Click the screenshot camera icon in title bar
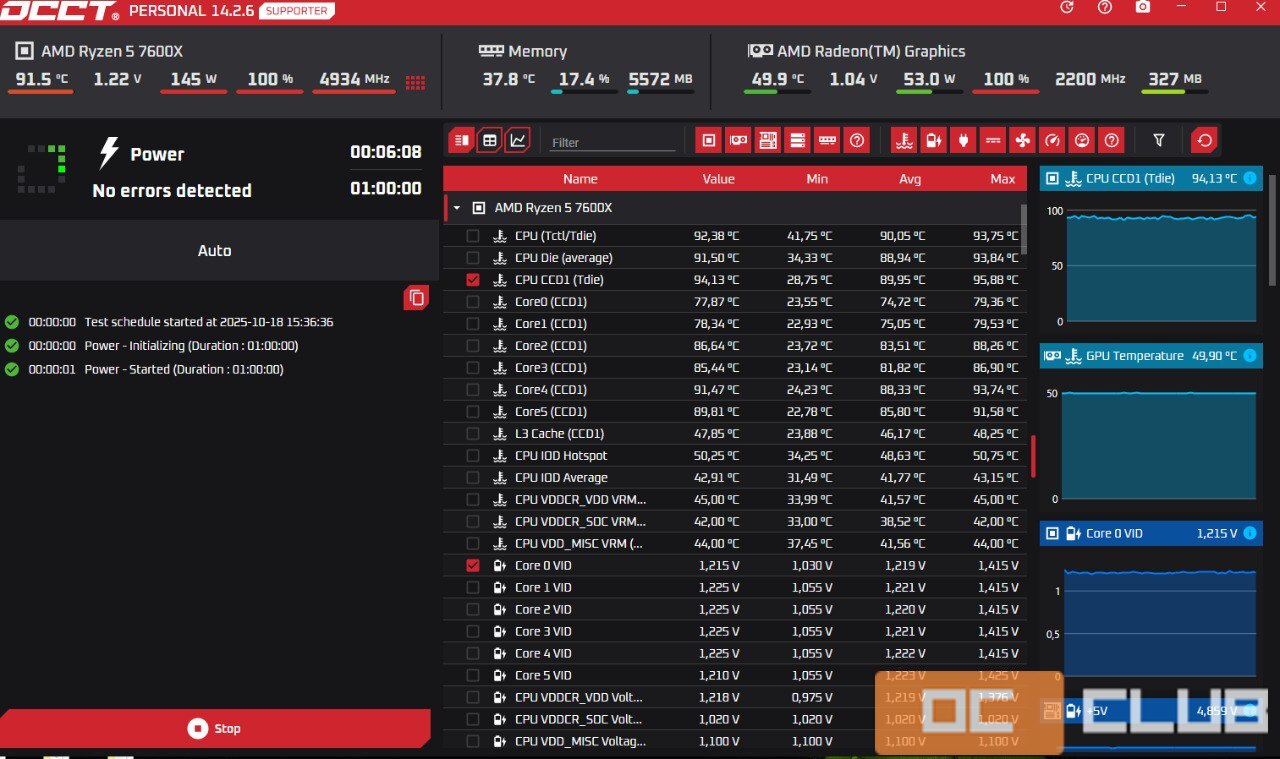The image size is (1280, 759). click(1143, 7)
